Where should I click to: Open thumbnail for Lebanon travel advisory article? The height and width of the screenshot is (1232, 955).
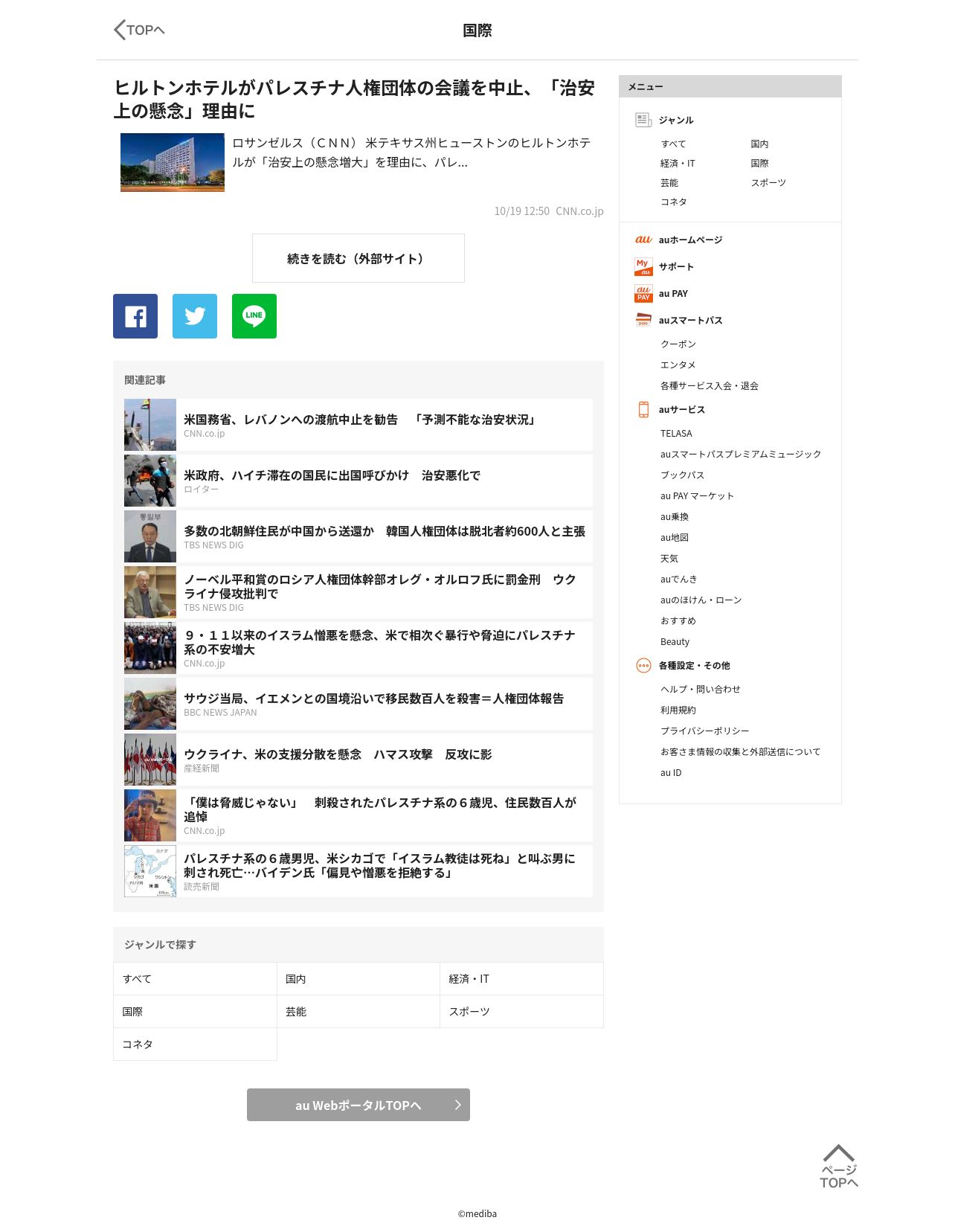150,425
